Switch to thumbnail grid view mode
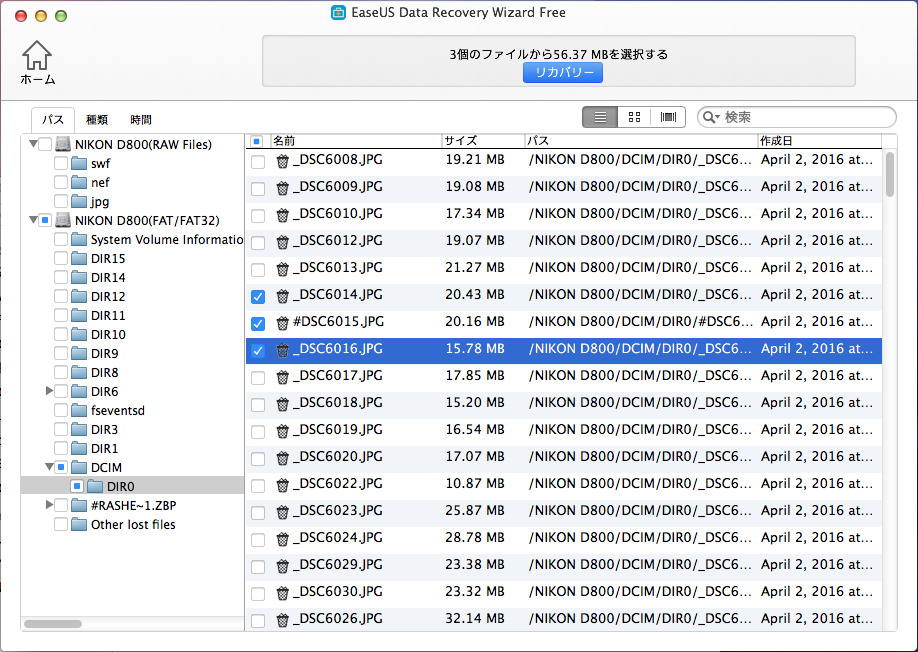Viewport: 918px width, 652px height. tap(633, 117)
